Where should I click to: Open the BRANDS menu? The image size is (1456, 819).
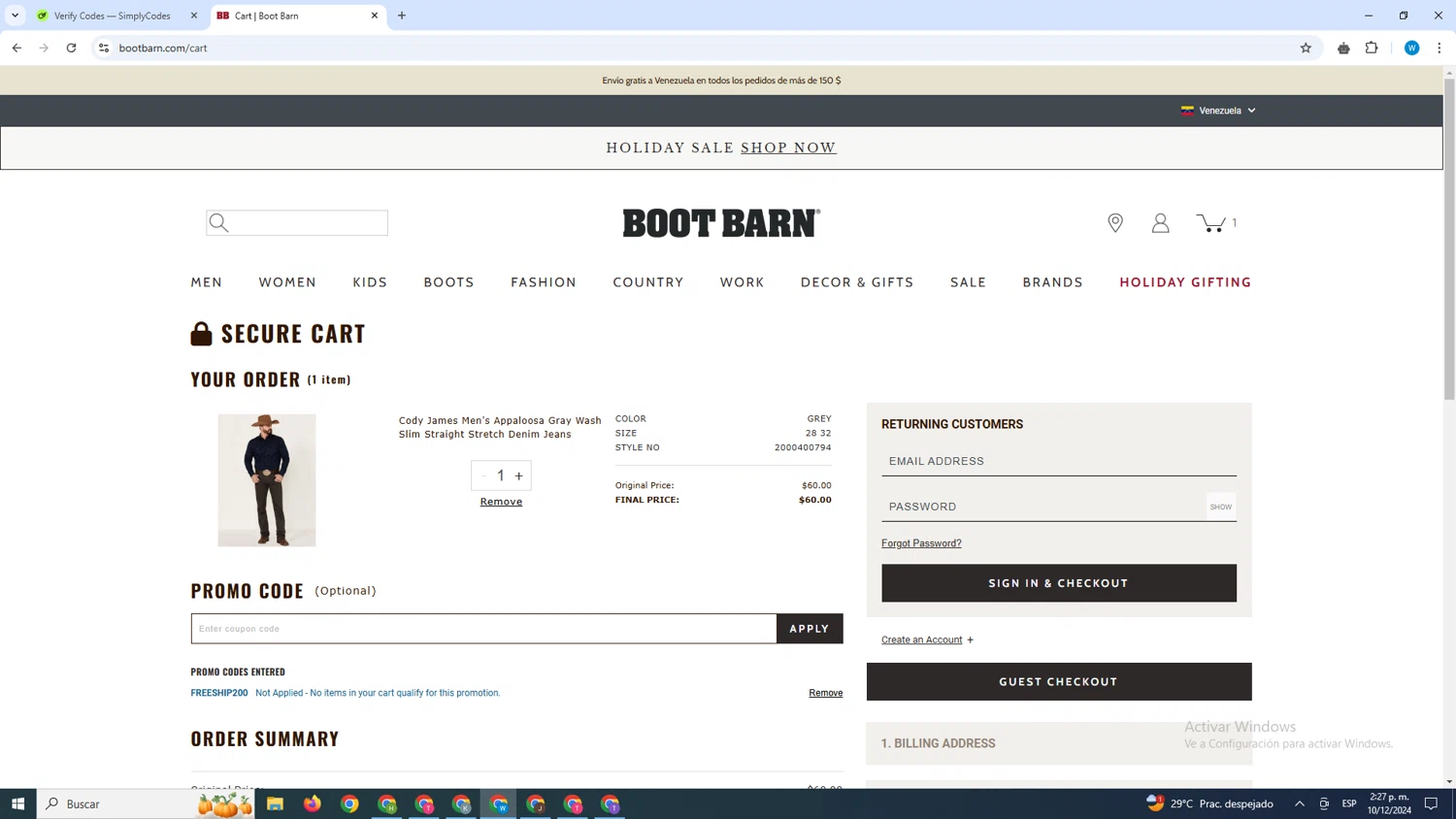(x=1052, y=282)
